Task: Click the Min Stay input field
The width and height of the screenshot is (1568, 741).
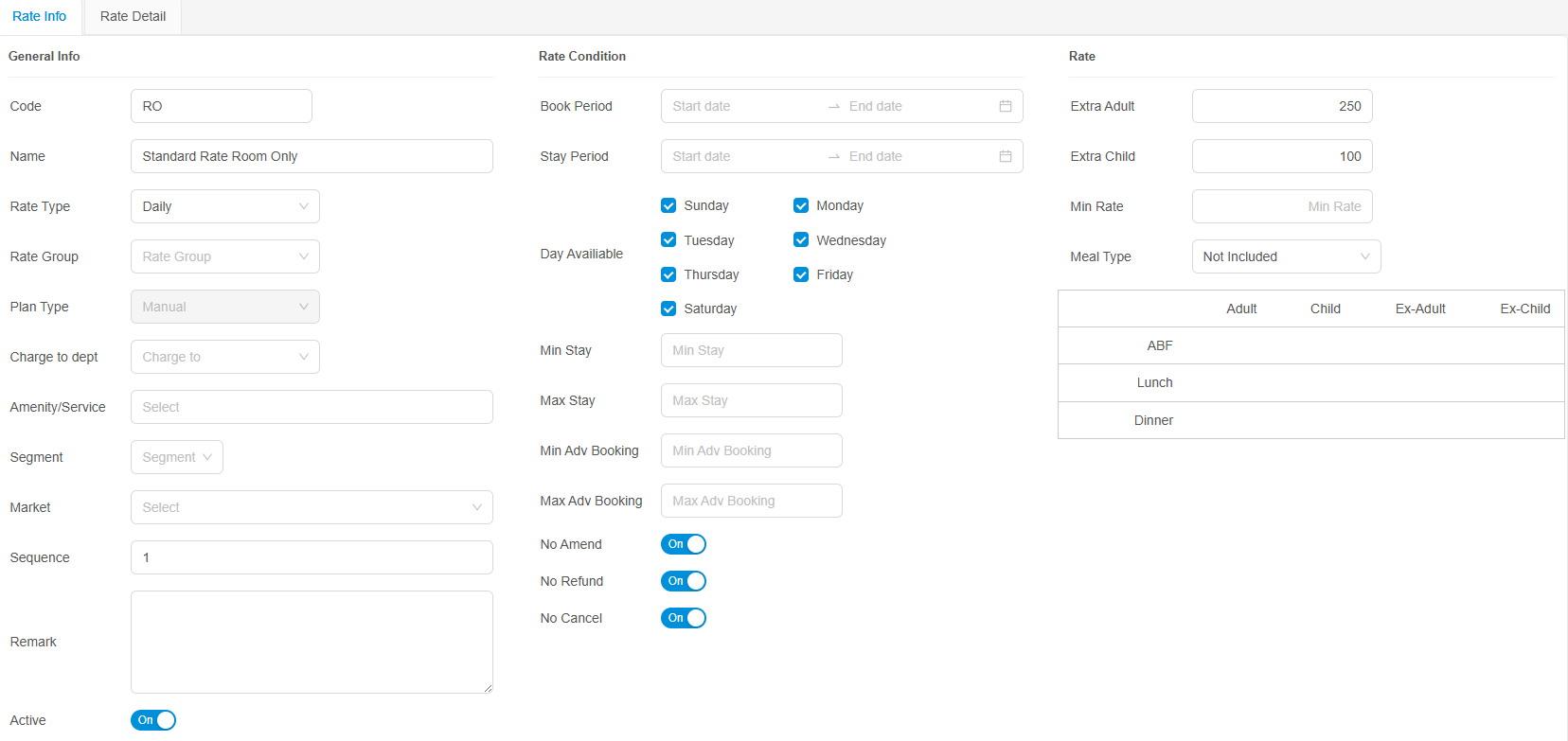Action: pos(751,350)
